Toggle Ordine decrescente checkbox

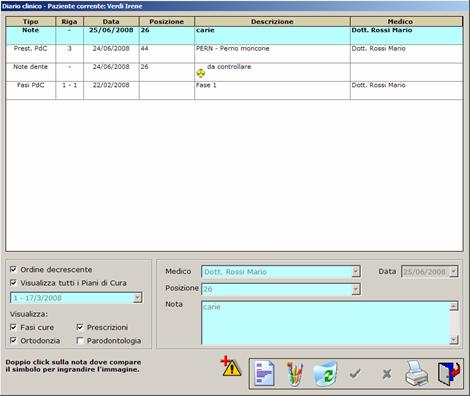click(13, 269)
